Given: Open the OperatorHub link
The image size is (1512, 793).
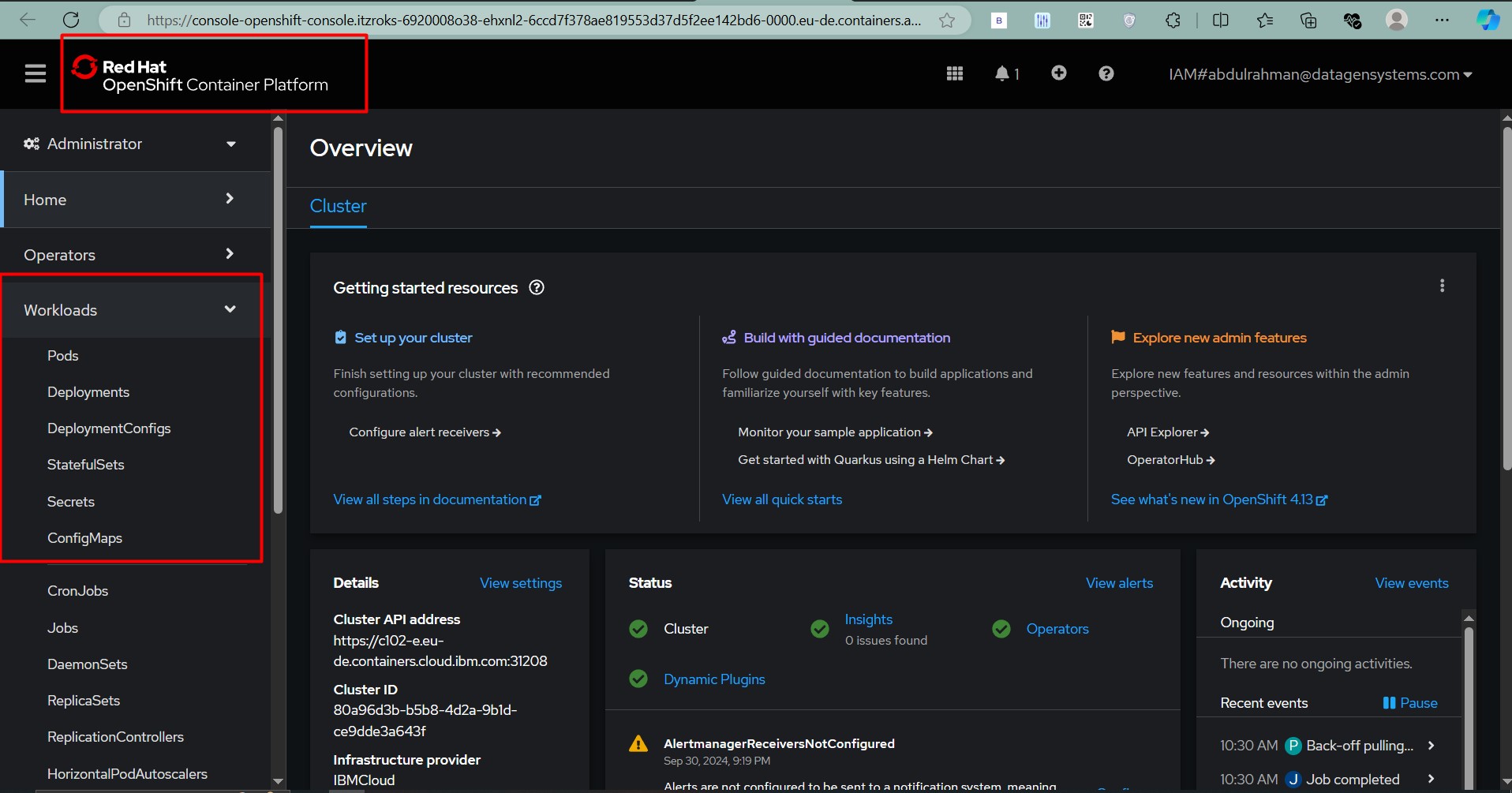Looking at the screenshot, I should coord(1171,460).
